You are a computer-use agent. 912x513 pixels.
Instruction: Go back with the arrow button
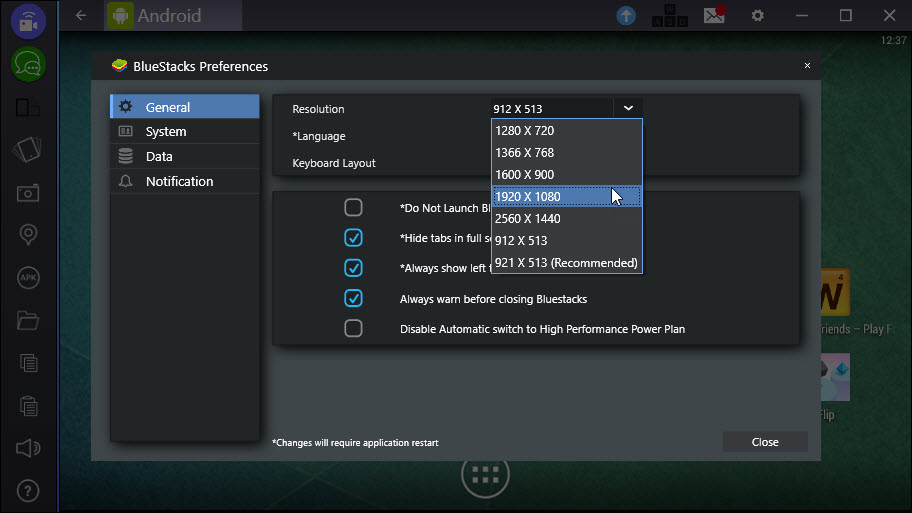click(x=81, y=16)
